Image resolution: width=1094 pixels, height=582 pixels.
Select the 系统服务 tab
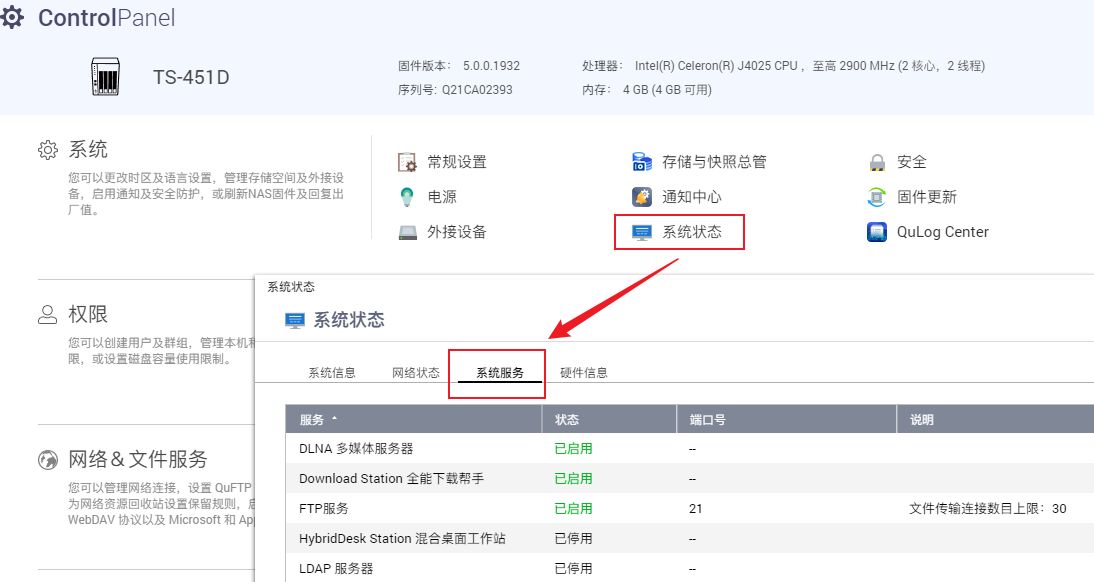point(499,373)
